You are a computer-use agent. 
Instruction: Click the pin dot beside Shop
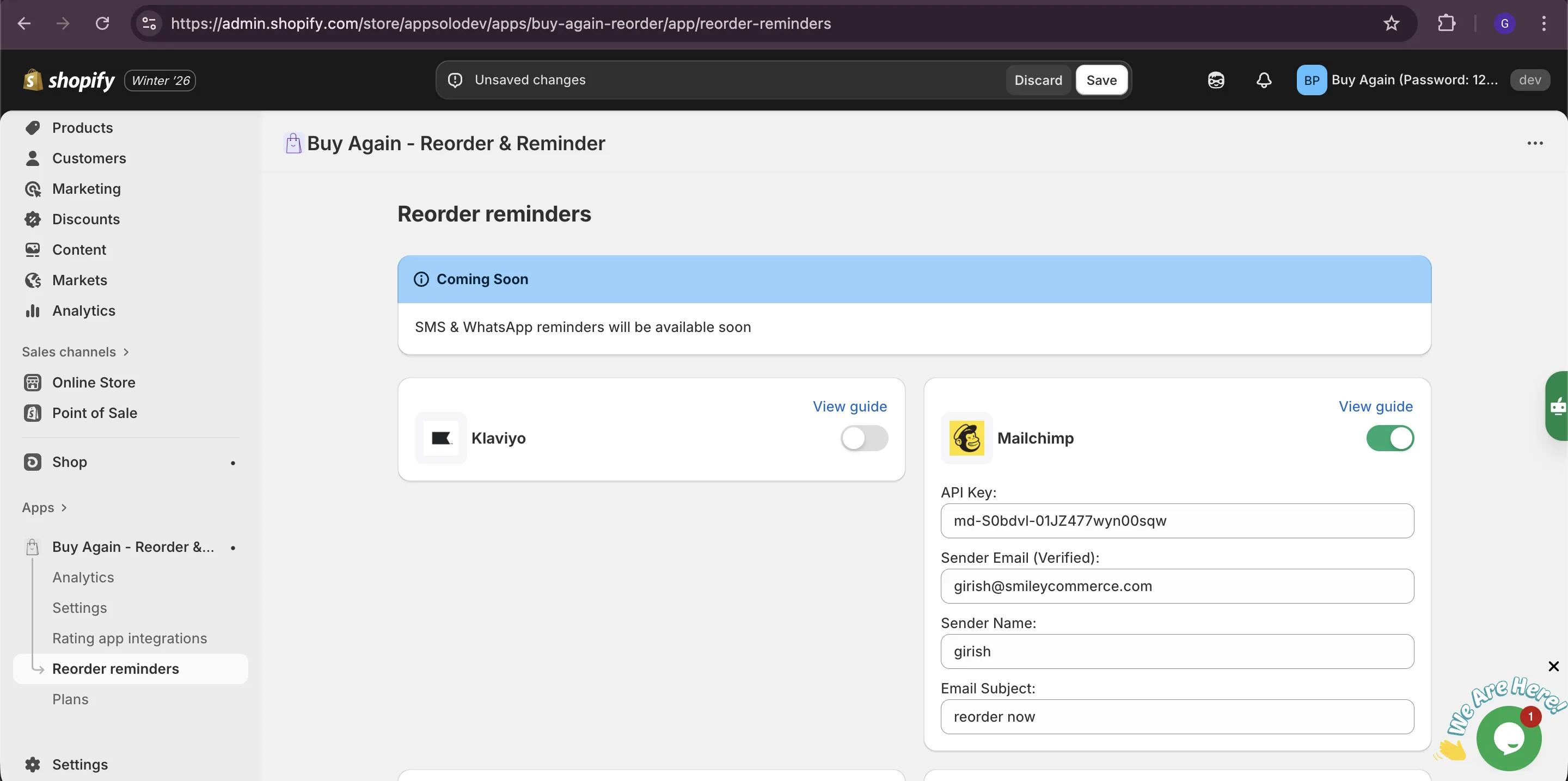coord(232,463)
